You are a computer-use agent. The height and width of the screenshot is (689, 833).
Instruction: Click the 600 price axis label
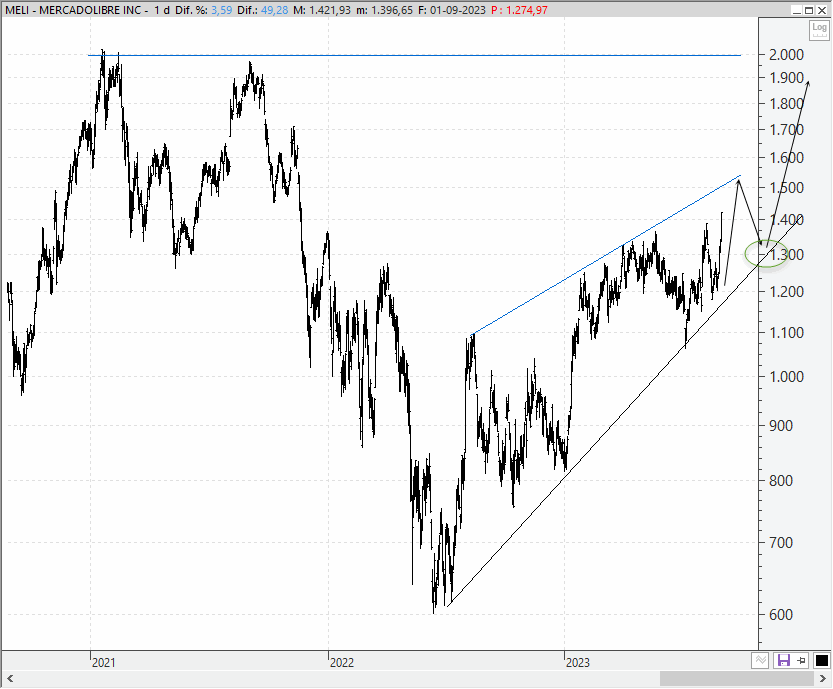781,615
